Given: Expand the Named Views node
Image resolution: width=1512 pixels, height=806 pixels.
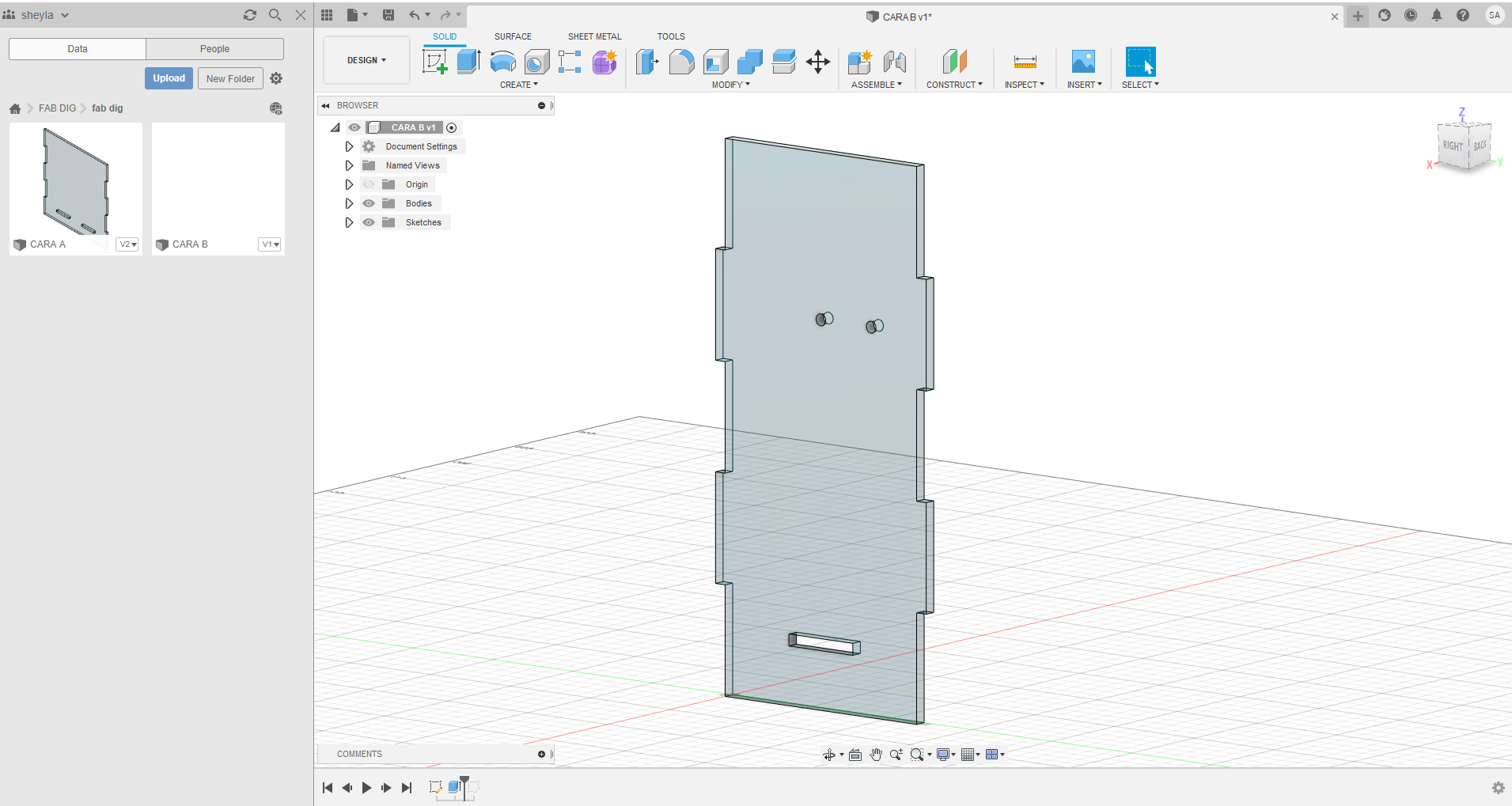Looking at the screenshot, I should 349,165.
